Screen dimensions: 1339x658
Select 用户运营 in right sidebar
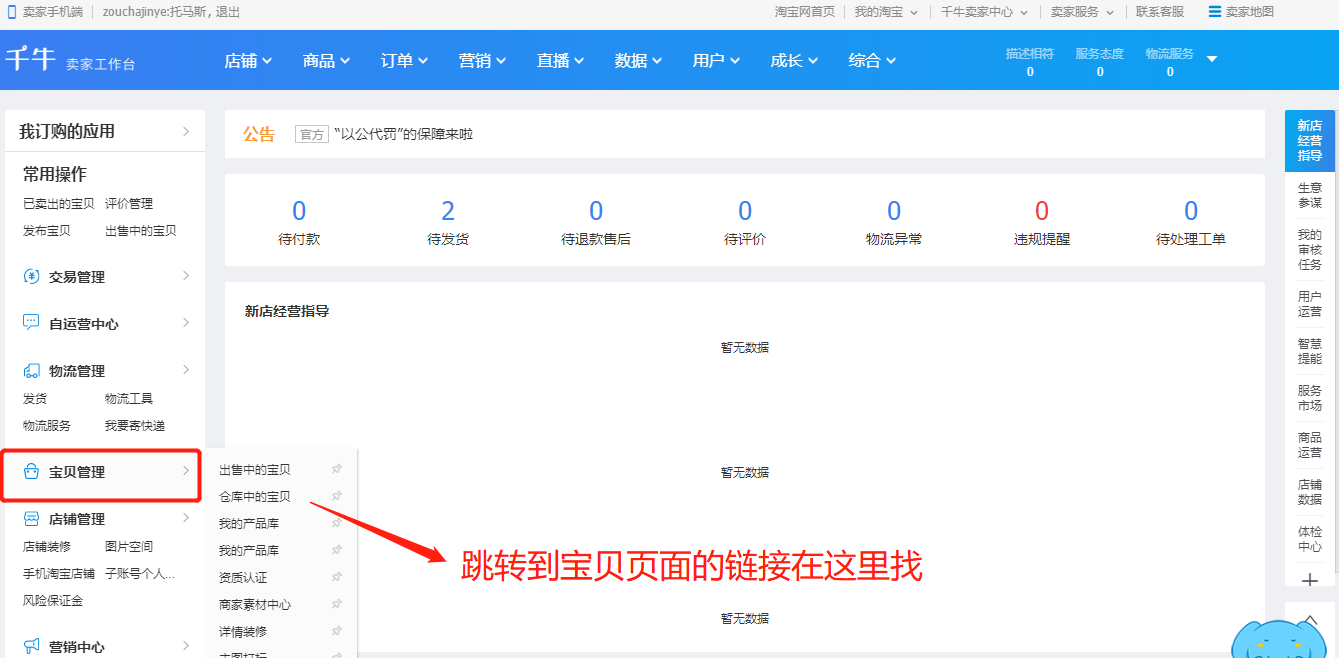tap(1310, 304)
